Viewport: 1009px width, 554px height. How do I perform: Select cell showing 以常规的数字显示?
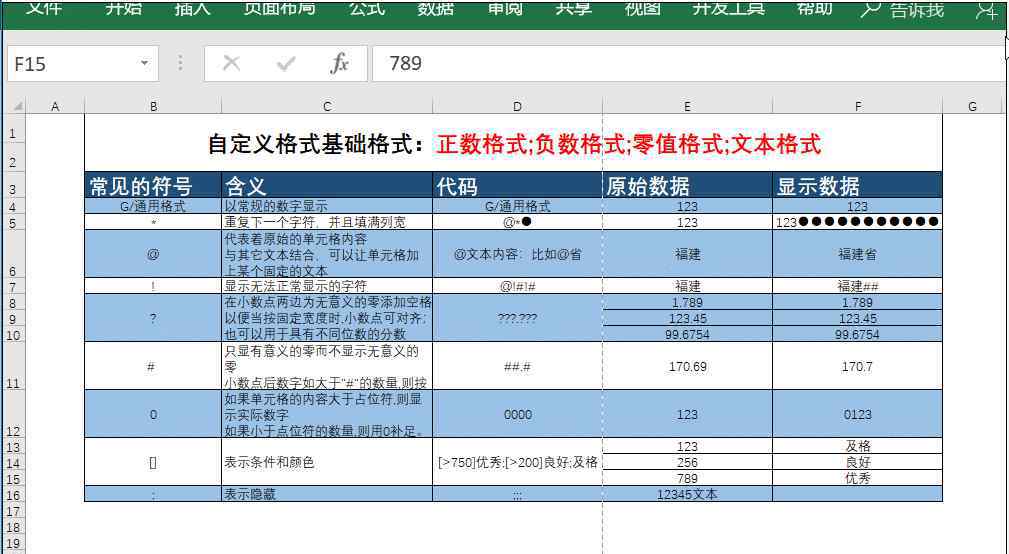coord(327,206)
